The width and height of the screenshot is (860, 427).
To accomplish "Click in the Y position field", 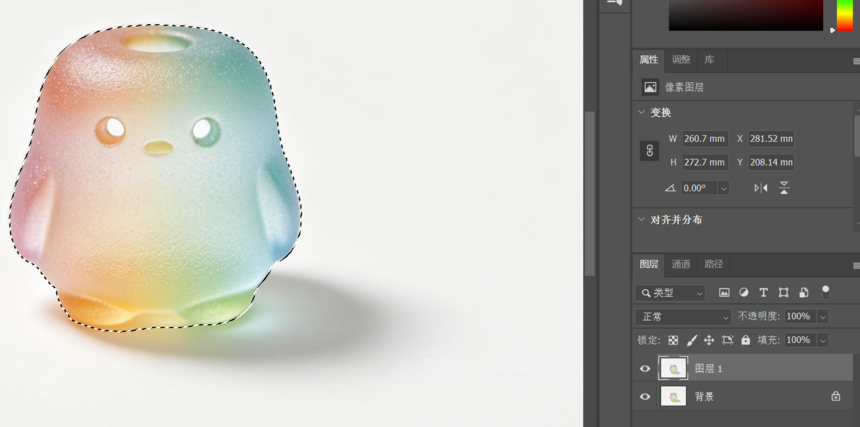I will coord(771,162).
